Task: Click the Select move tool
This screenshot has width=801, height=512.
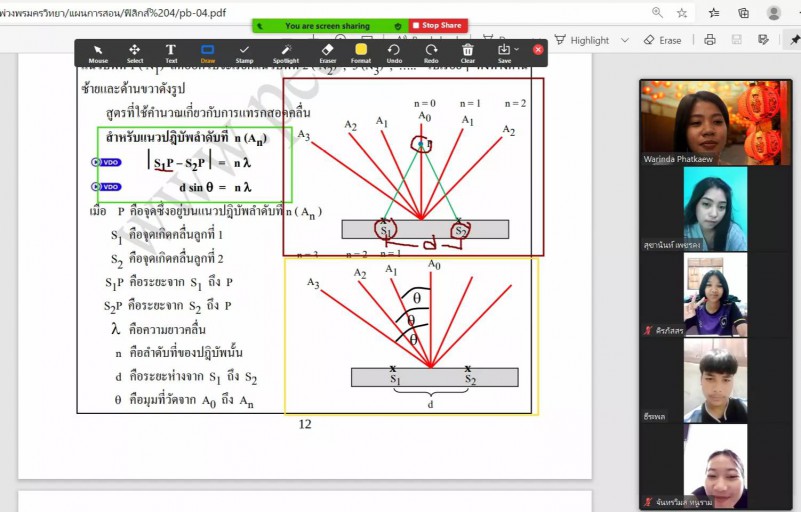Action: [x=134, y=53]
